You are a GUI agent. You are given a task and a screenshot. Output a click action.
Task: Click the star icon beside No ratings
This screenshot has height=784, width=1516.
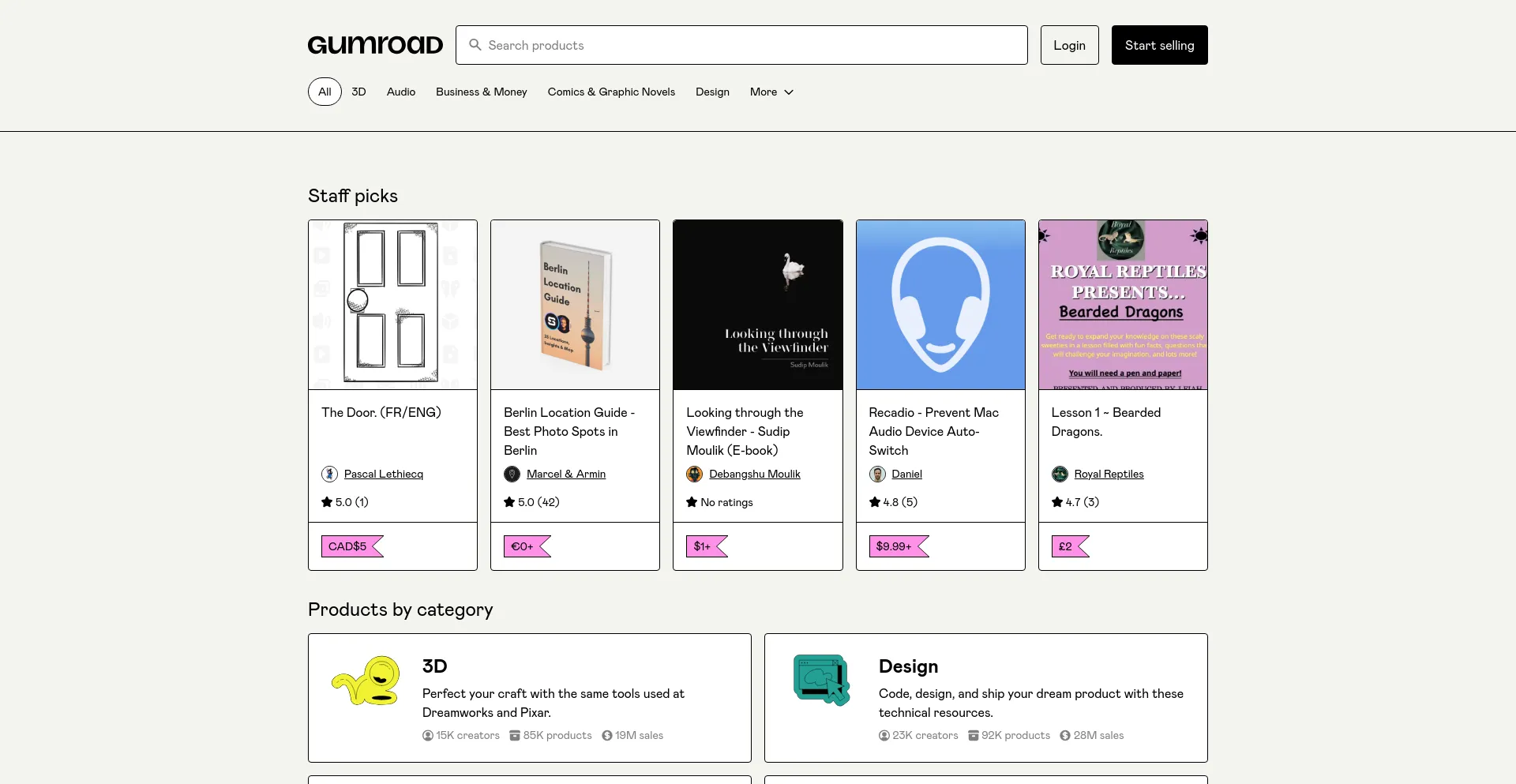tap(692, 501)
